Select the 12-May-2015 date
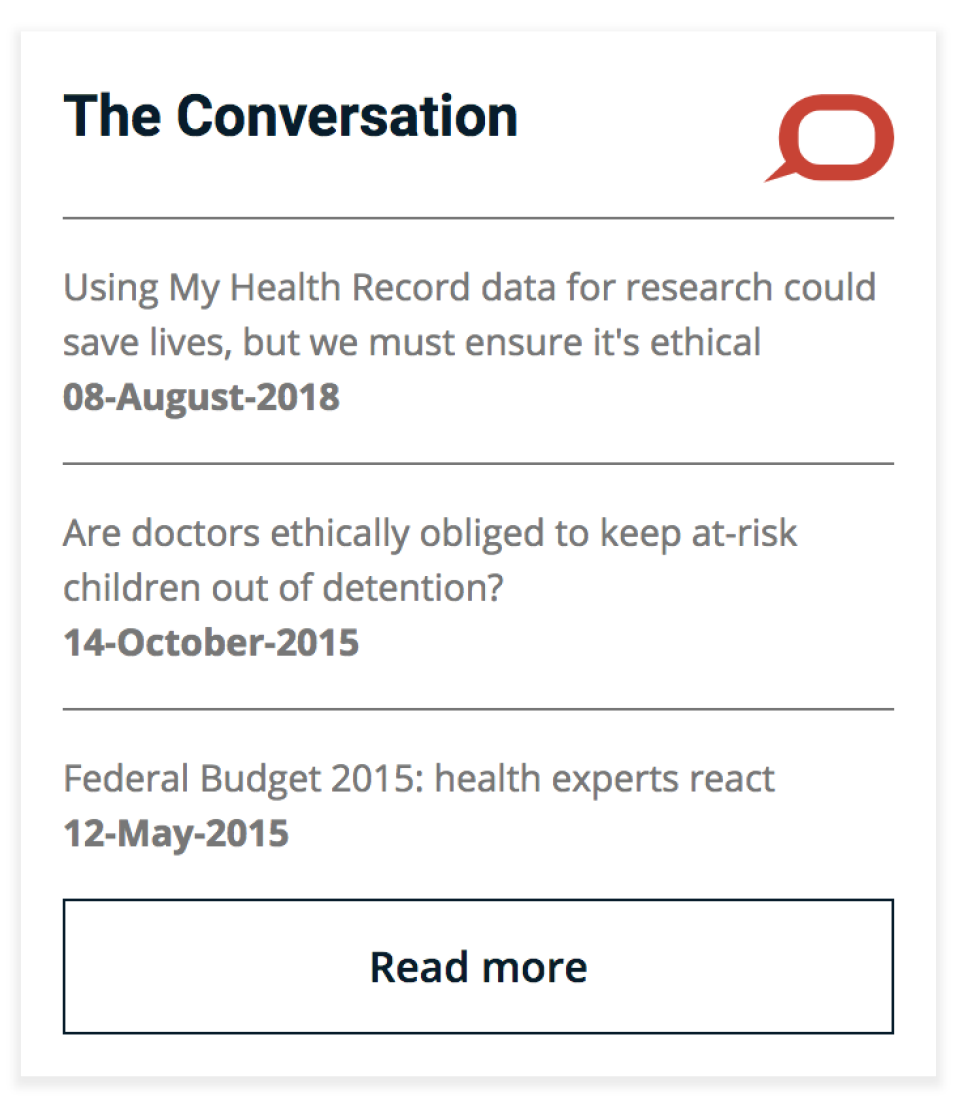Screen dimensions: 970x1105 click(x=176, y=834)
